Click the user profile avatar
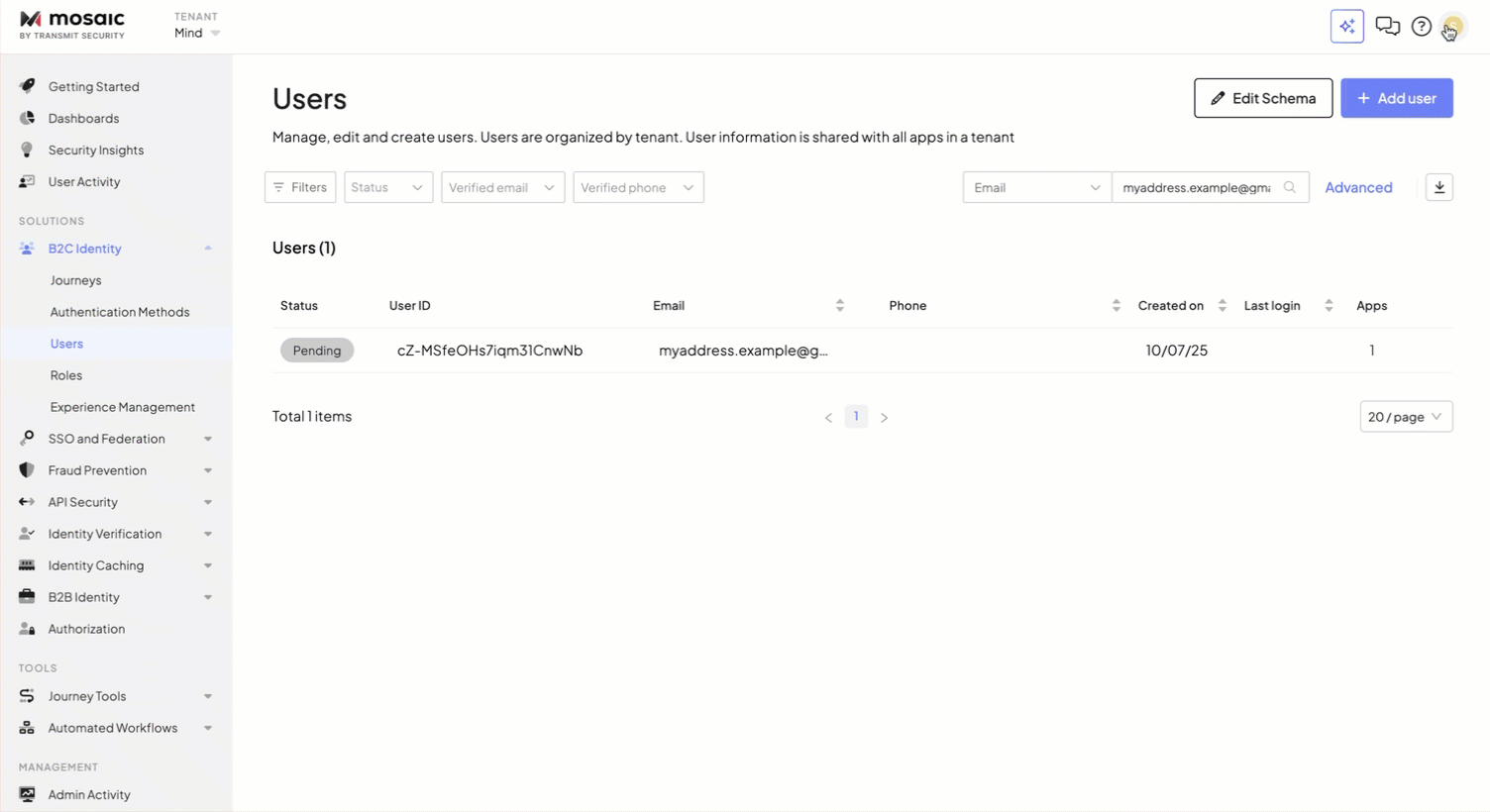The height and width of the screenshot is (812, 1490). coord(1452,27)
